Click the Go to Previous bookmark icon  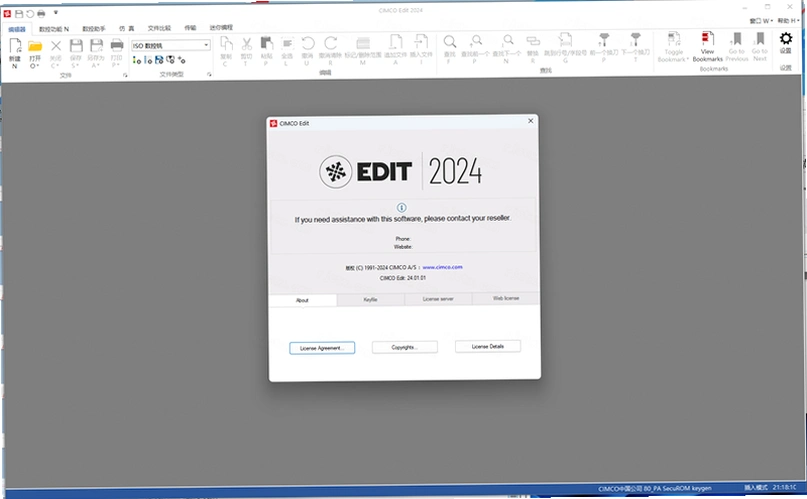737,39
